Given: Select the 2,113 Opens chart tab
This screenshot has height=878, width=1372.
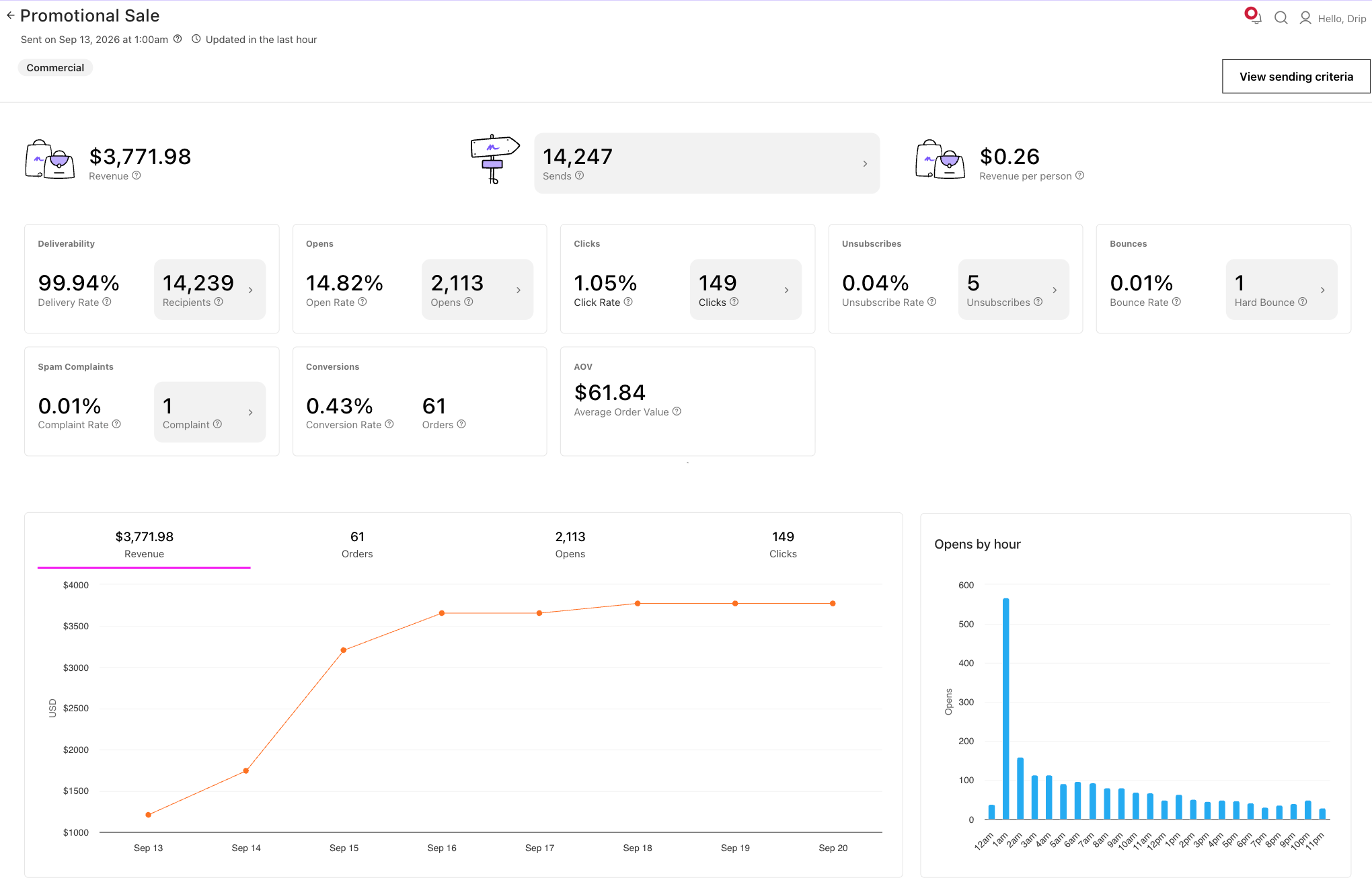Looking at the screenshot, I should (570, 545).
